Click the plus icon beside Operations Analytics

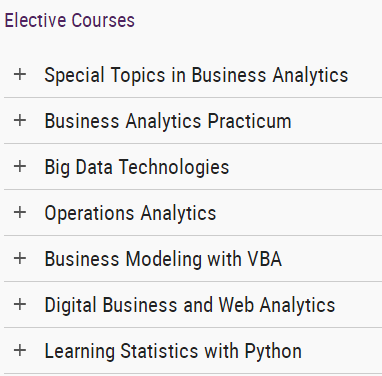(x=20, y=212)
